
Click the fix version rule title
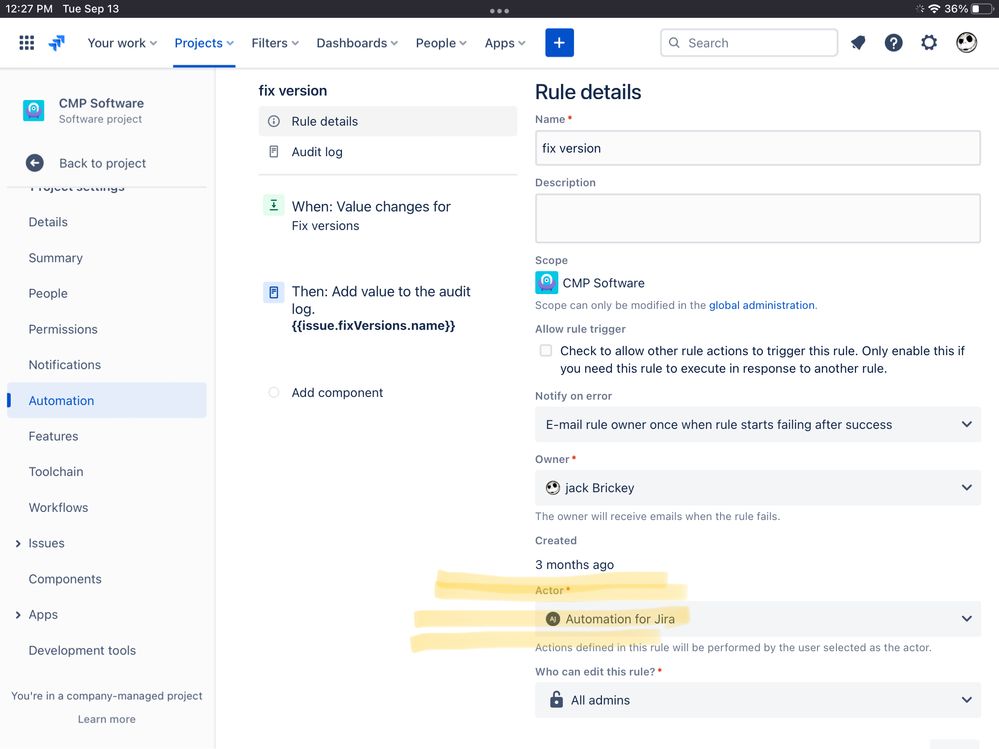[293, 90]
